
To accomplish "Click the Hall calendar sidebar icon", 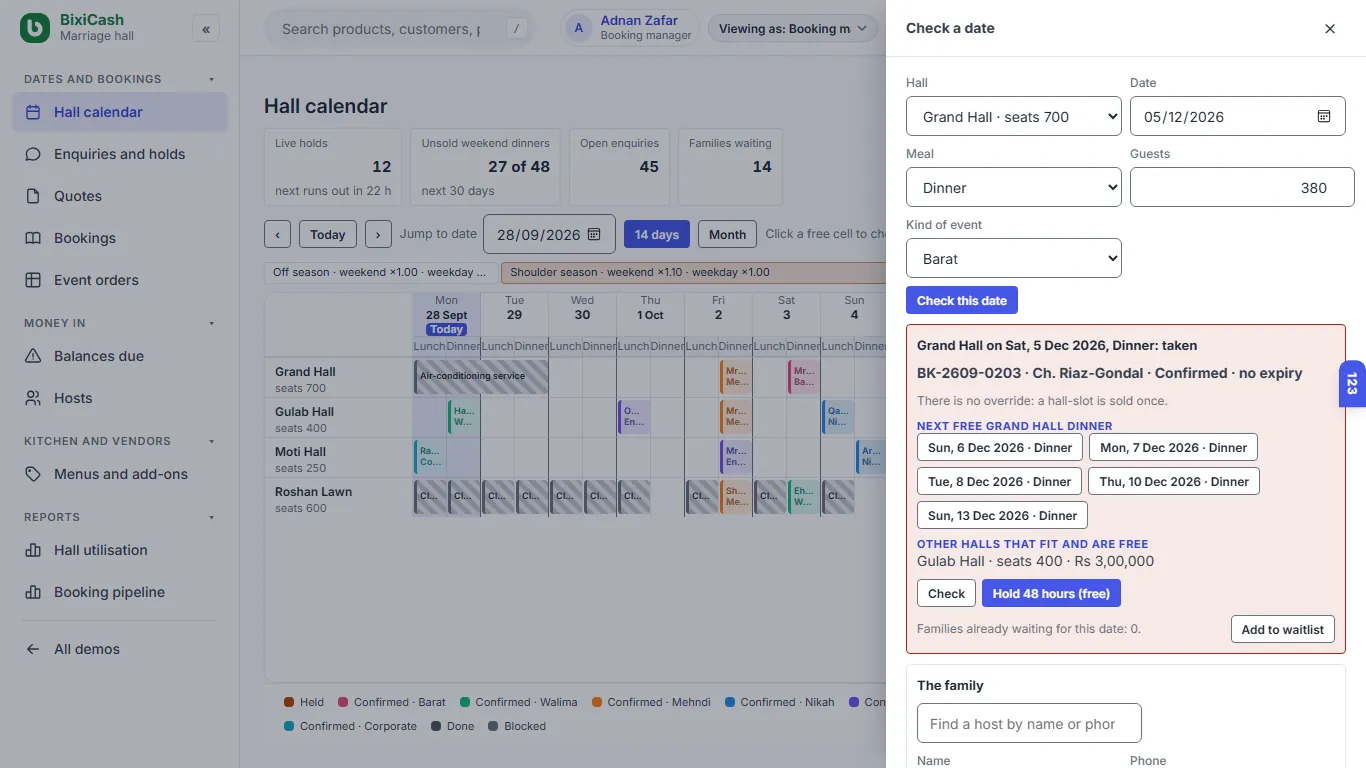I will coord(33,112).
